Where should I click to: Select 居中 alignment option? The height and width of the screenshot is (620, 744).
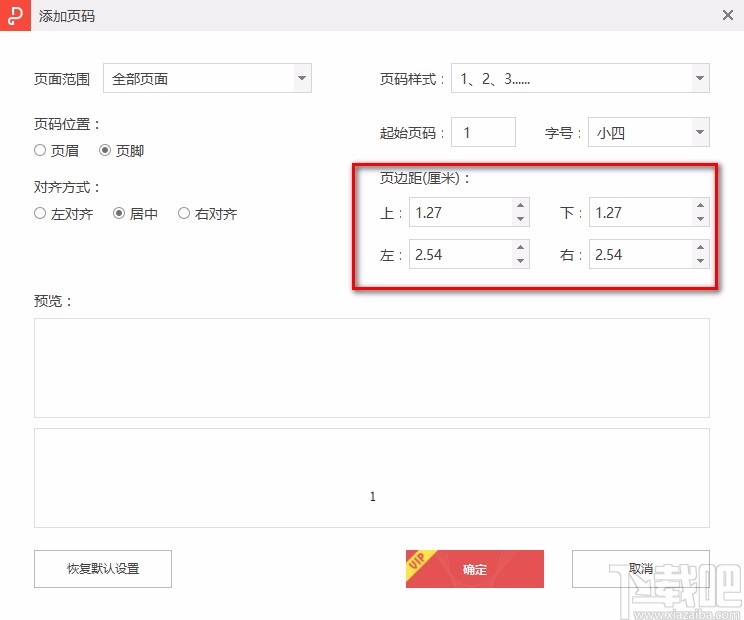tap(119, 213)
